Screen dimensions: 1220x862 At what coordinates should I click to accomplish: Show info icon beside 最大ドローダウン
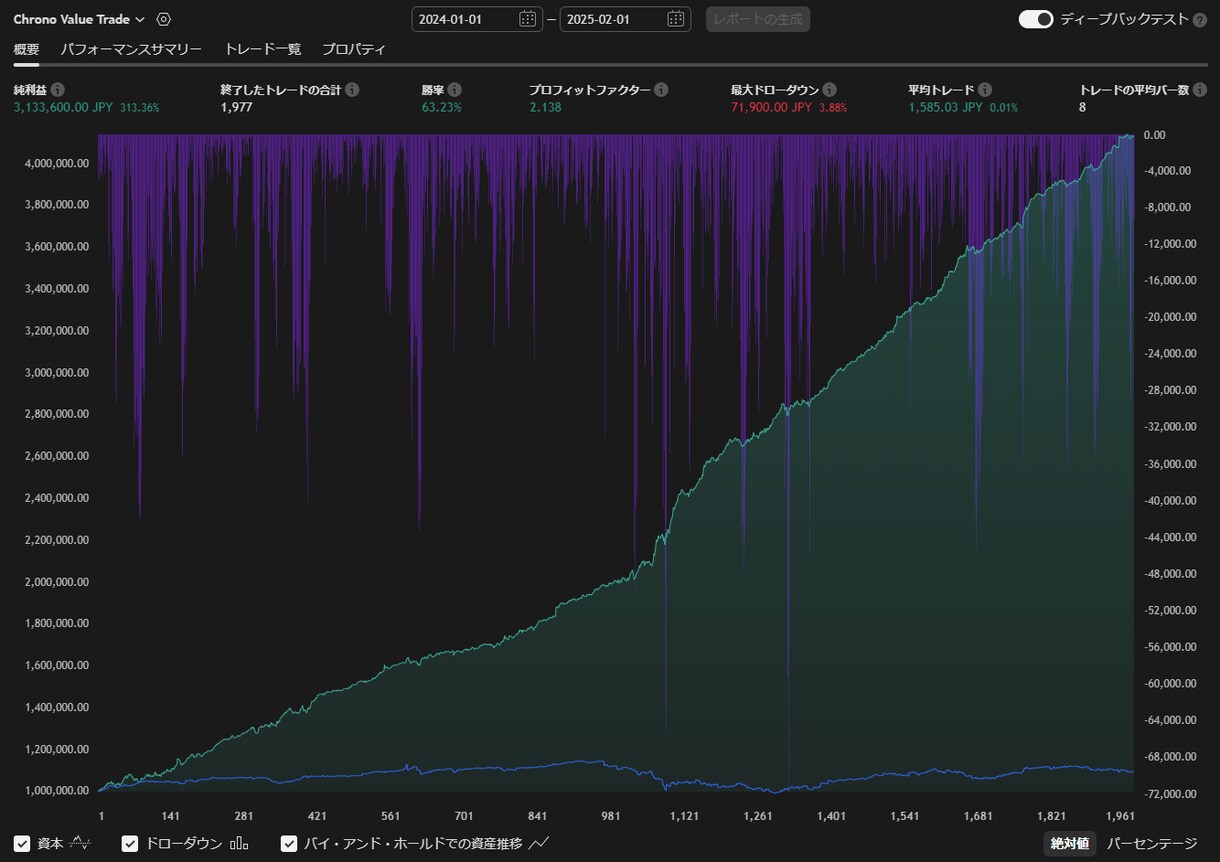tap(830, 90)
